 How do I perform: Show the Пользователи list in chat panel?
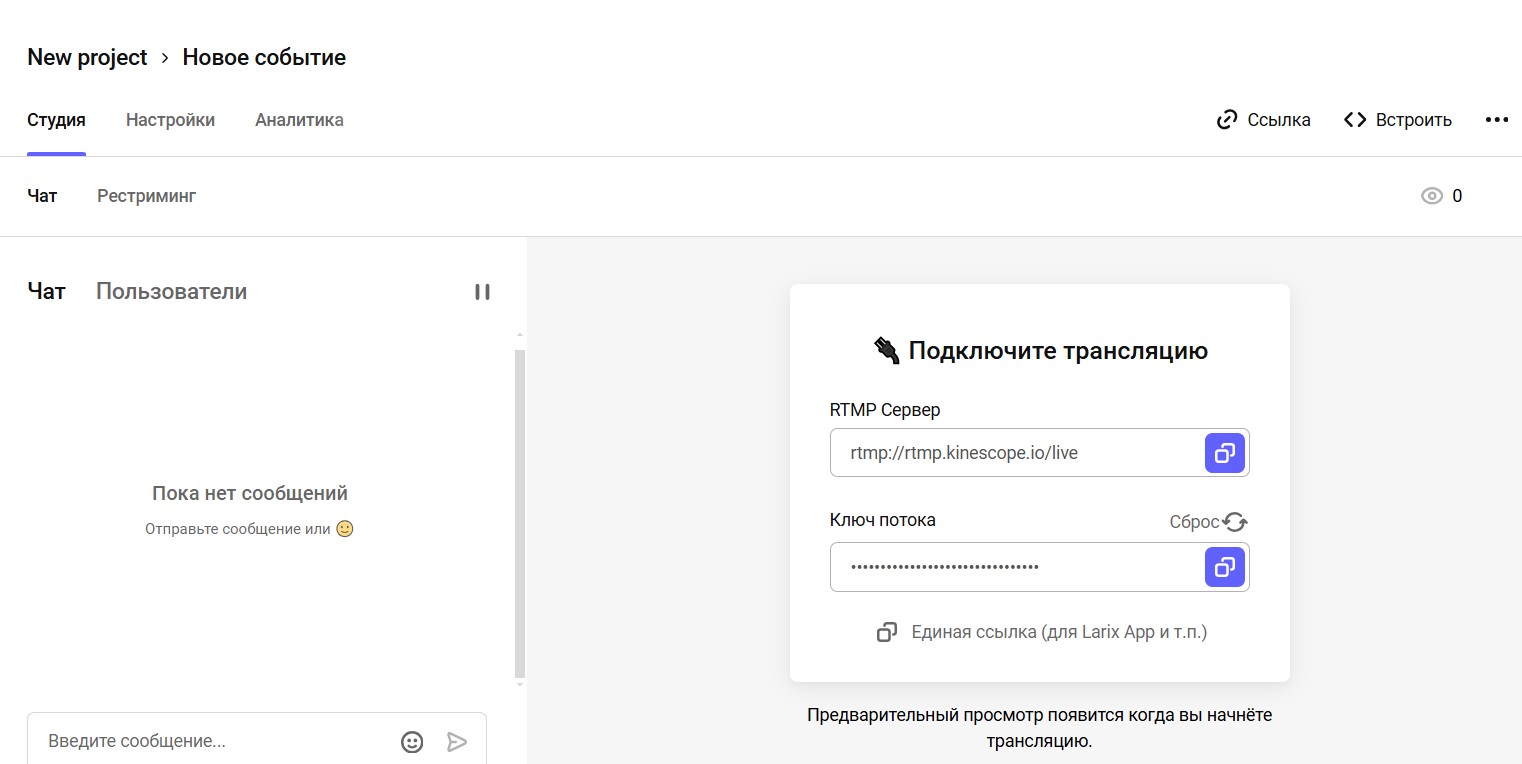tap(171, 291)
